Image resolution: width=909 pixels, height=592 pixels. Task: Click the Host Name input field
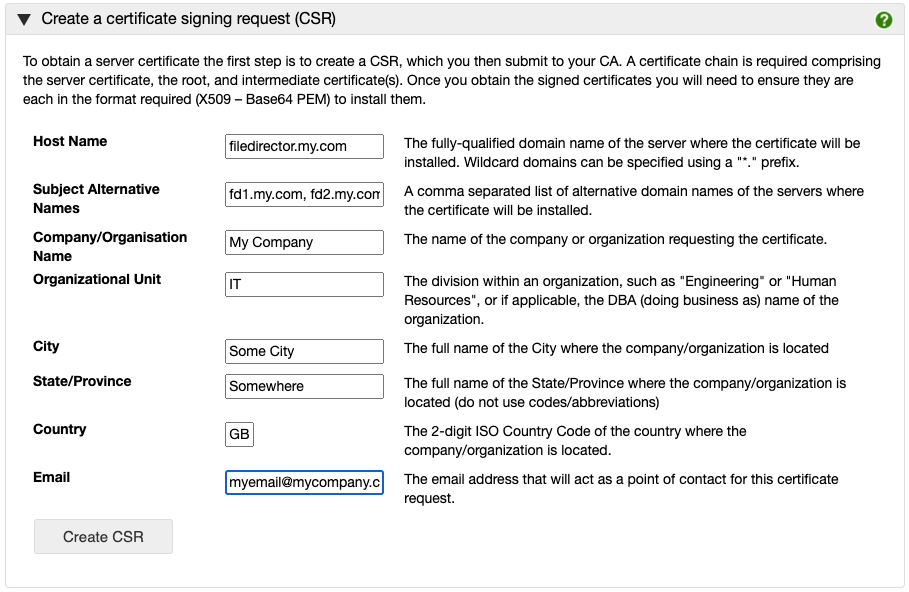(304, 146)
